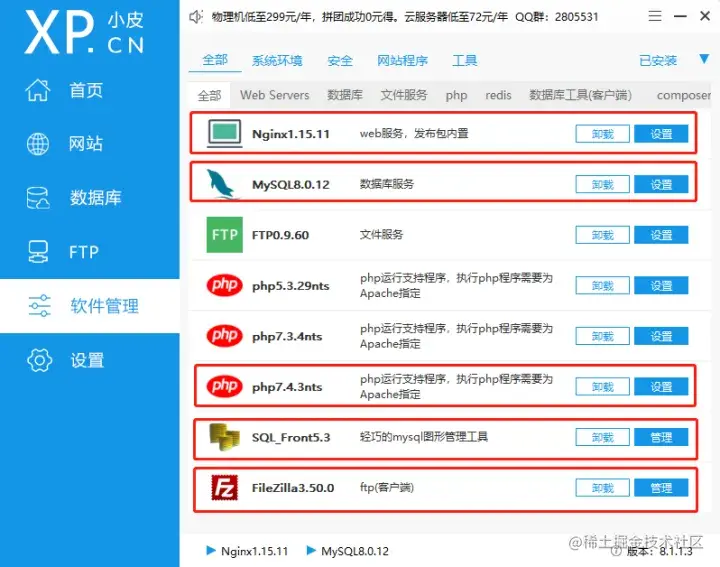Switch to the 网站程序 tab
This screenshot has height=567, width=720.
(402, 60)
